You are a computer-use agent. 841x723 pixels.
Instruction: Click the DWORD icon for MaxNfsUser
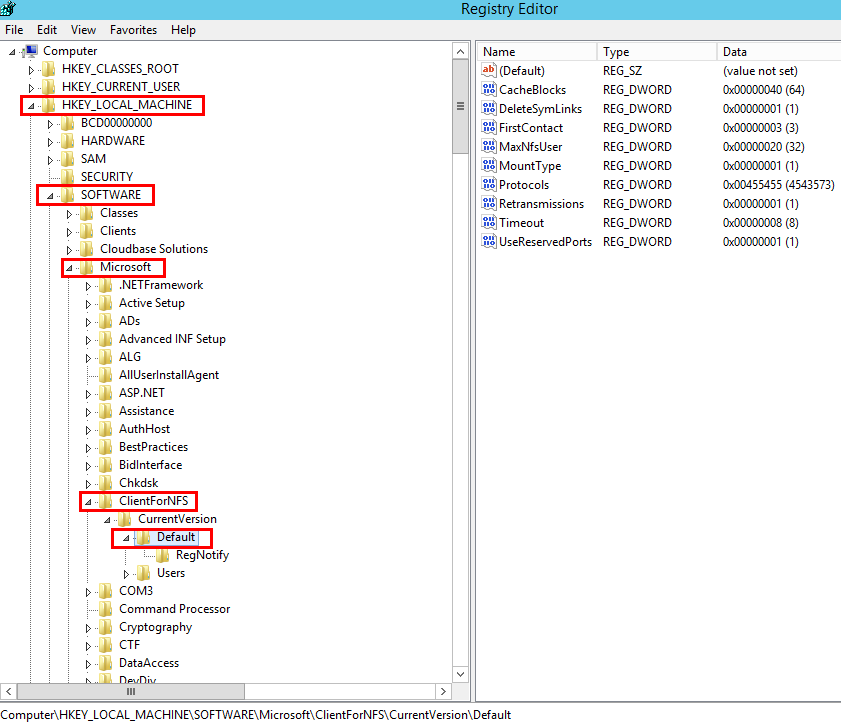point(489,146)
